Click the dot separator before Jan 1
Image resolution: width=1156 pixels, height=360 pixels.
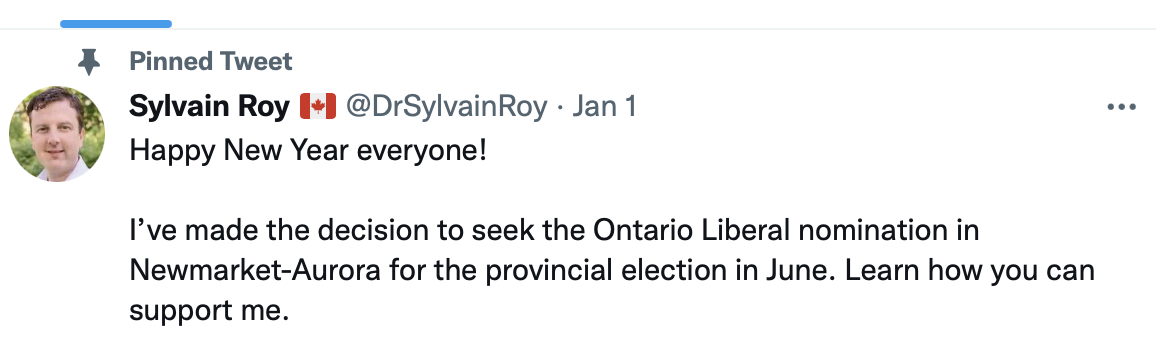coord(560,108)
